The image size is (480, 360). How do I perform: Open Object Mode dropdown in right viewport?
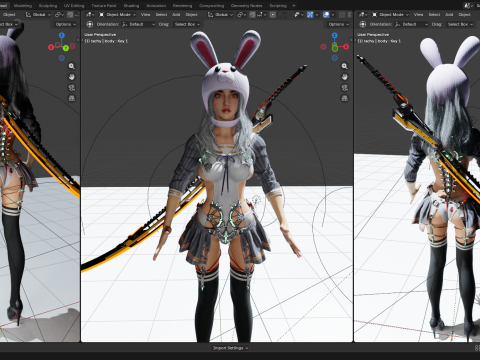390,15
